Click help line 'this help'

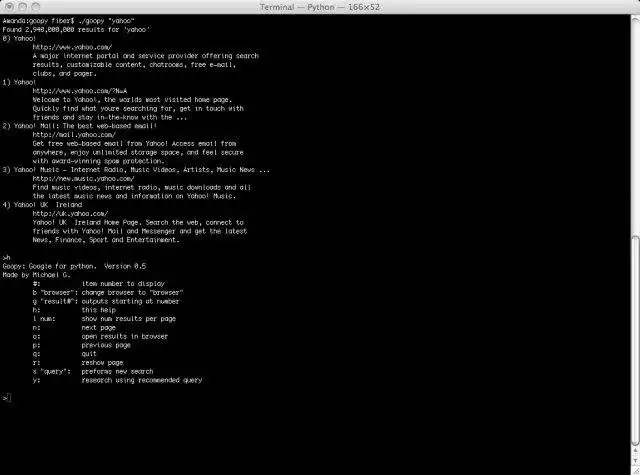point(99,310)
